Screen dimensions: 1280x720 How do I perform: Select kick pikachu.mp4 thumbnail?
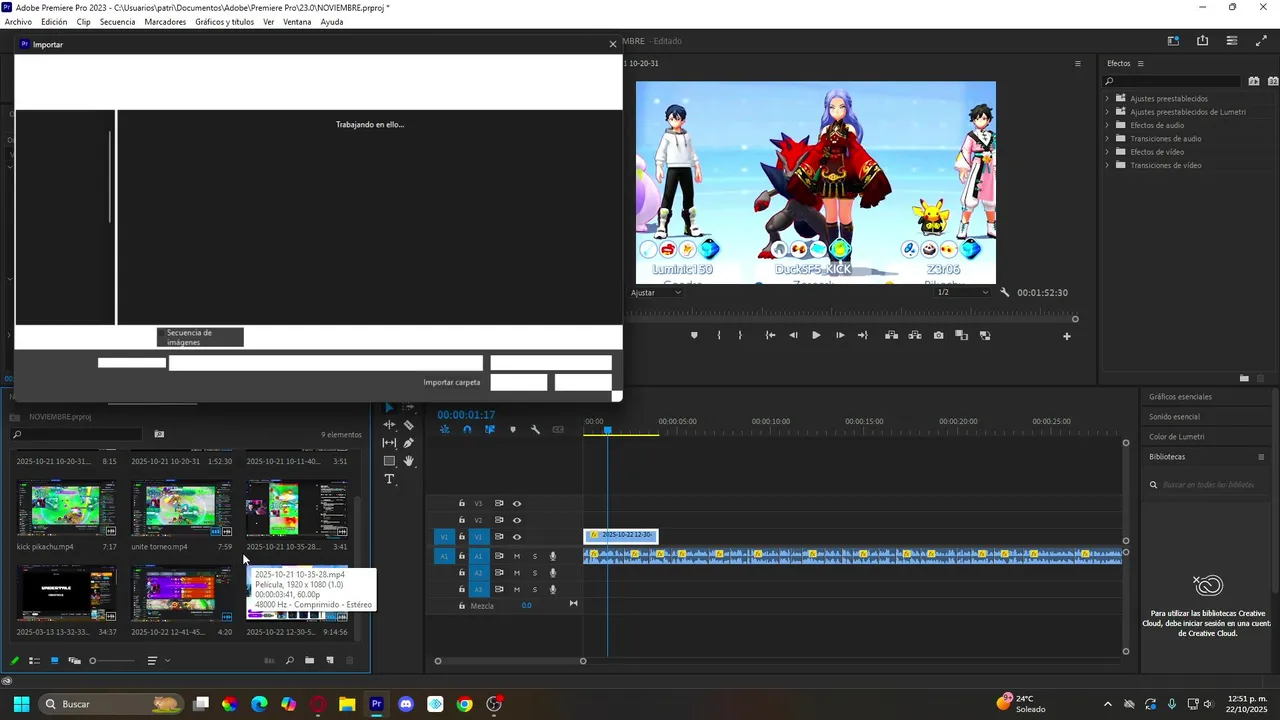(x=66, y=509)
